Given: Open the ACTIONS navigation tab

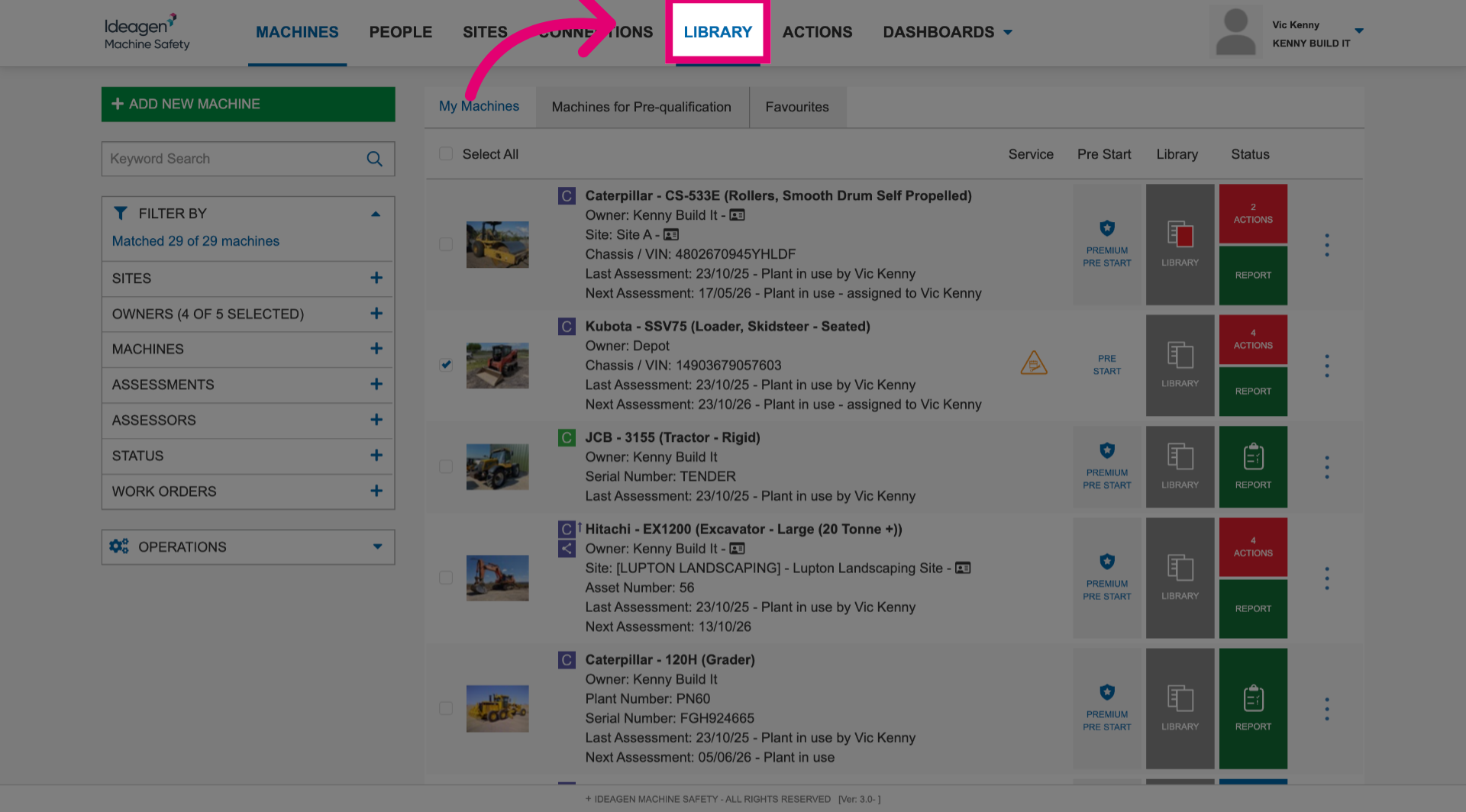Looking at the screenshot, I should (817, 32).
